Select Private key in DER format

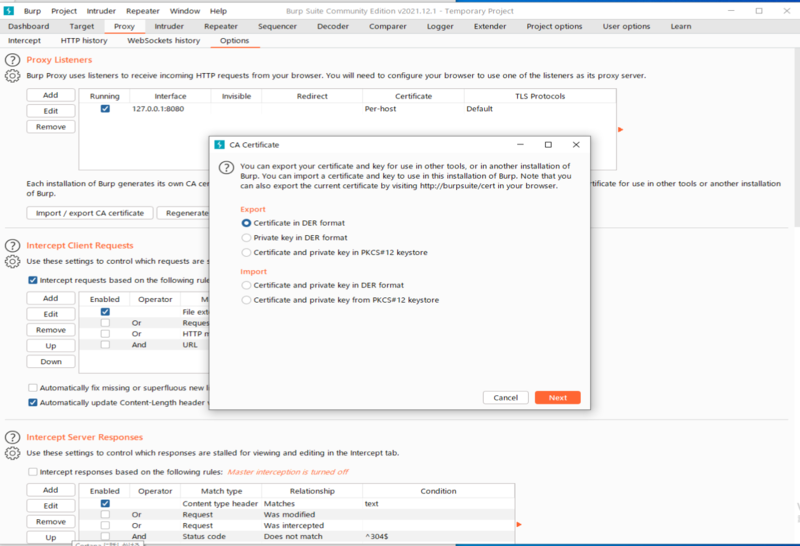[246, 238]
